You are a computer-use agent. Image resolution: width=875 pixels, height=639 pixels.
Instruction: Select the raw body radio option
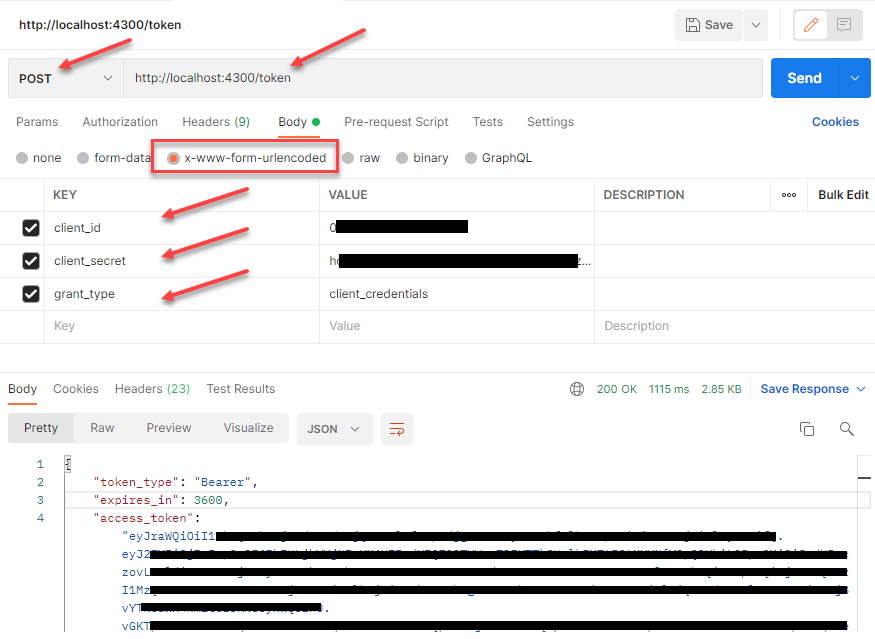pyautogui.click(x=348, y=158)
